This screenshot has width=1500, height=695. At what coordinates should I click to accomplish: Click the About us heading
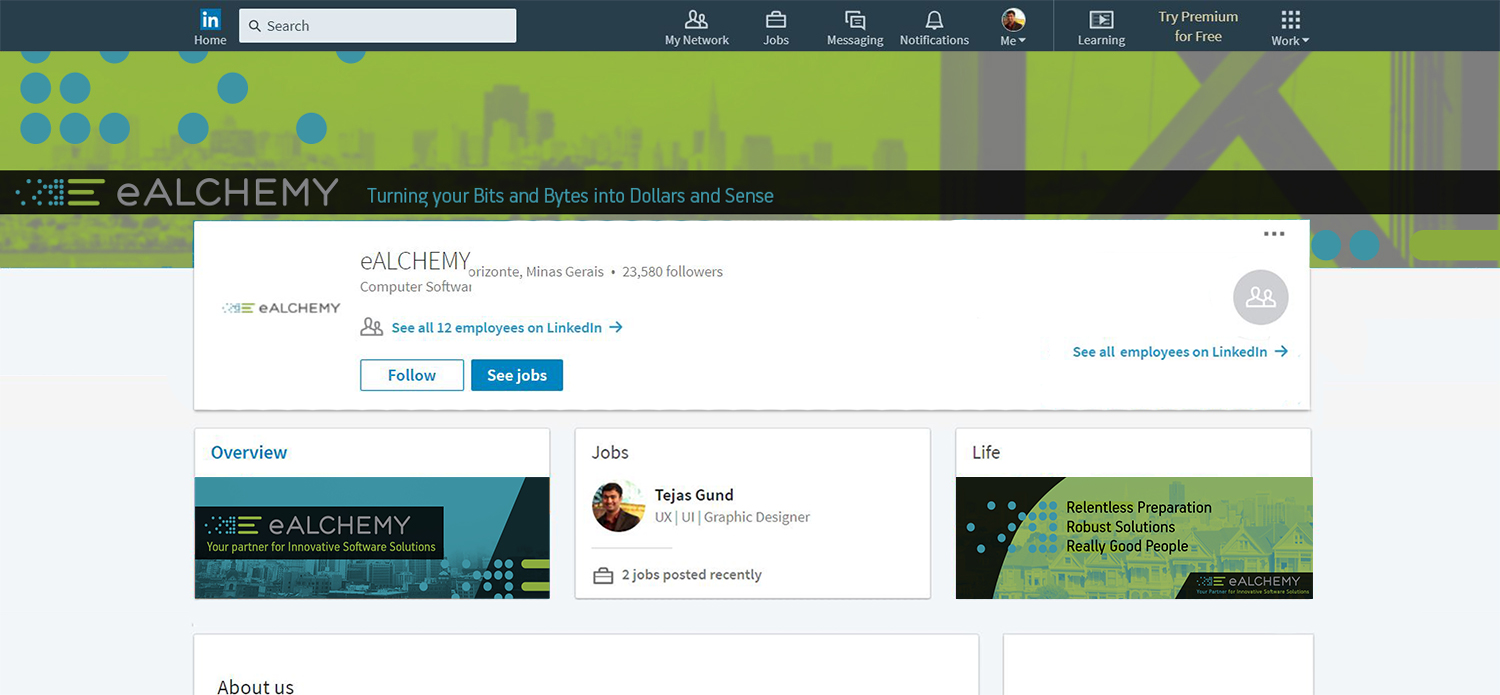pyautogui.click(x=256, y=686)
